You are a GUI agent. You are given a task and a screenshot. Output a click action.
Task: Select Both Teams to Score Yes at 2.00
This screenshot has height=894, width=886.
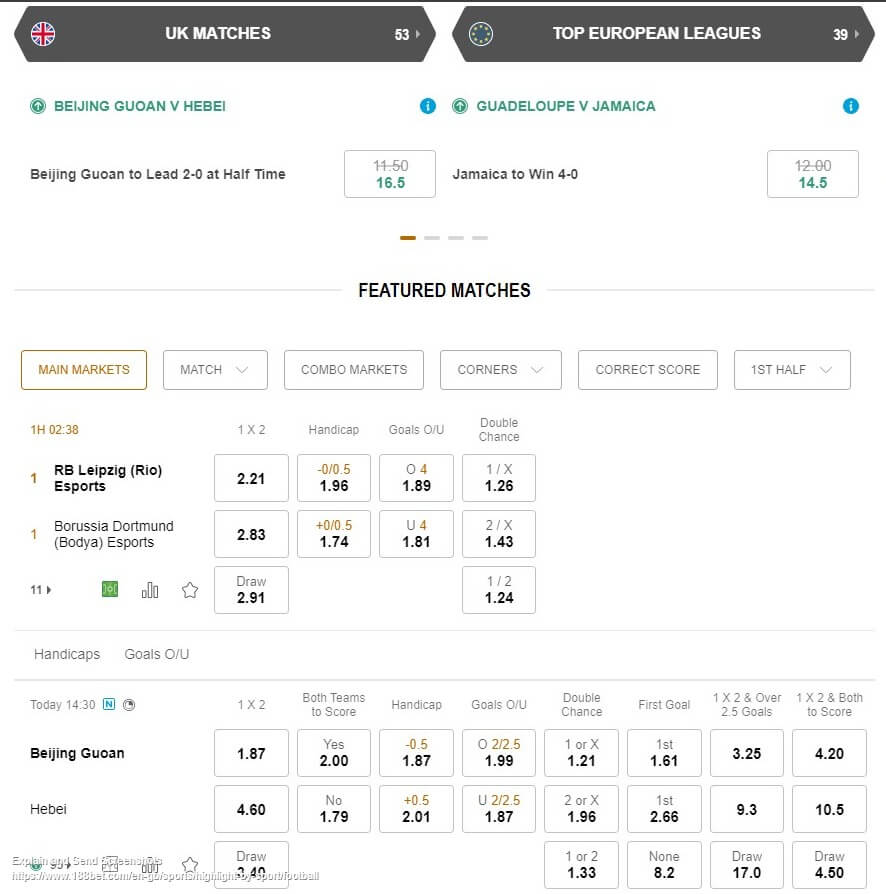(334, 753)
